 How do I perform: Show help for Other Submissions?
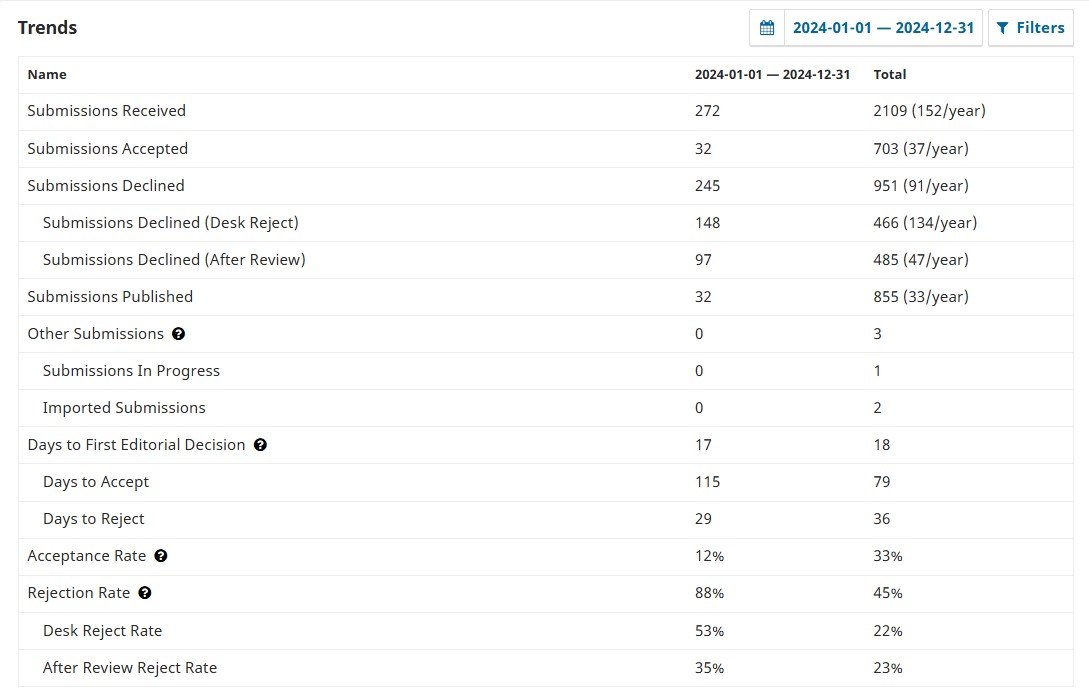click(x=179, y=334)
